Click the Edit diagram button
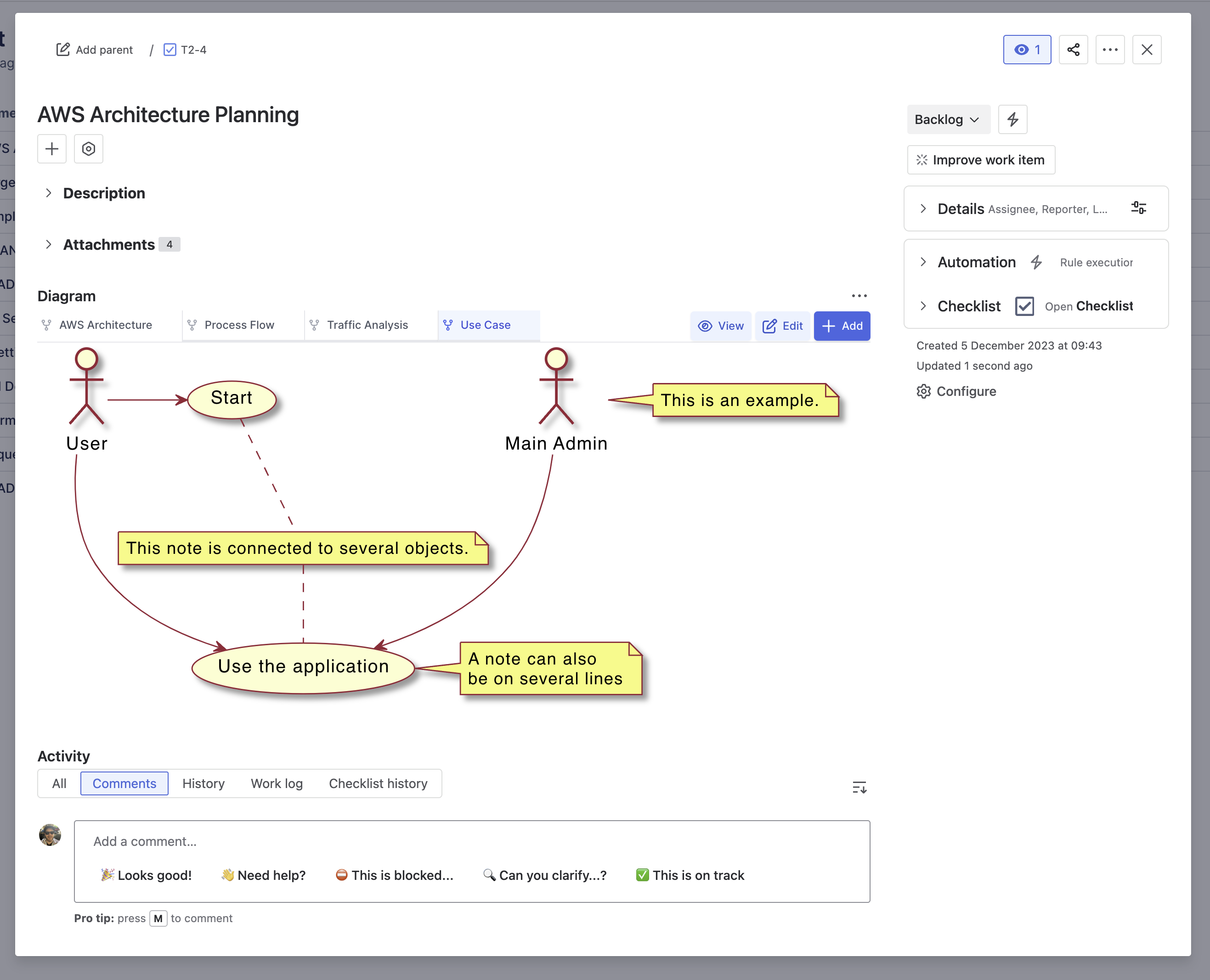 coord(782,326)
